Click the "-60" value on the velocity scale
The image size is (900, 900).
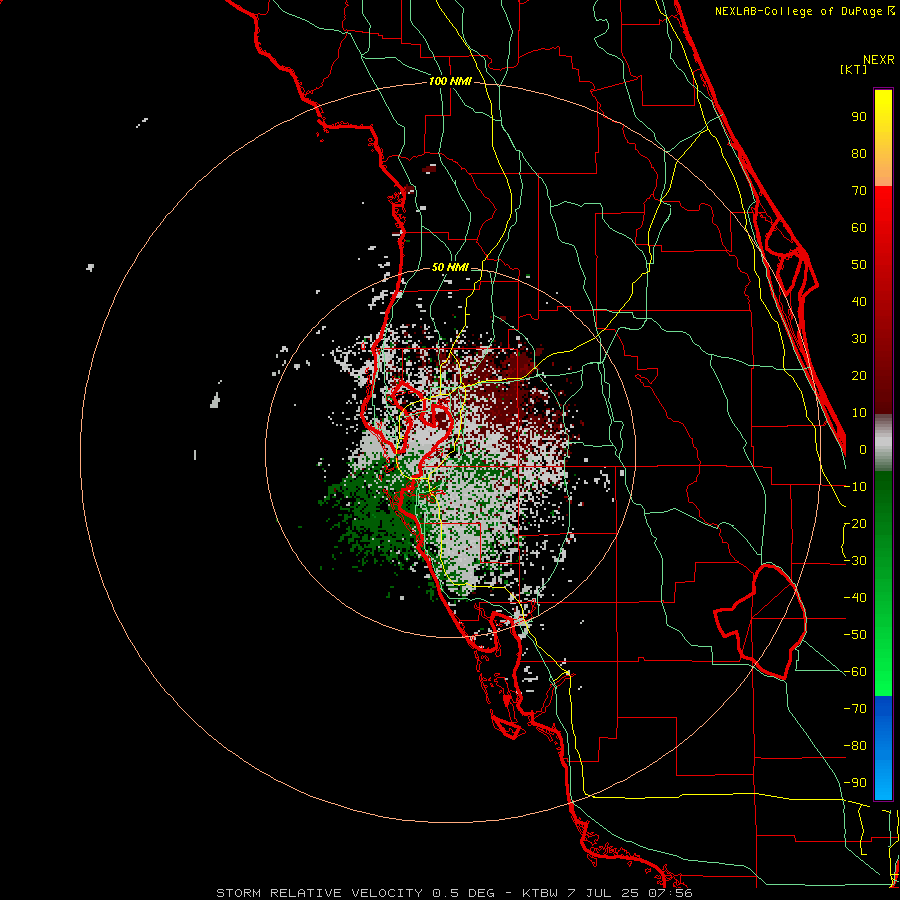point(855,672)
